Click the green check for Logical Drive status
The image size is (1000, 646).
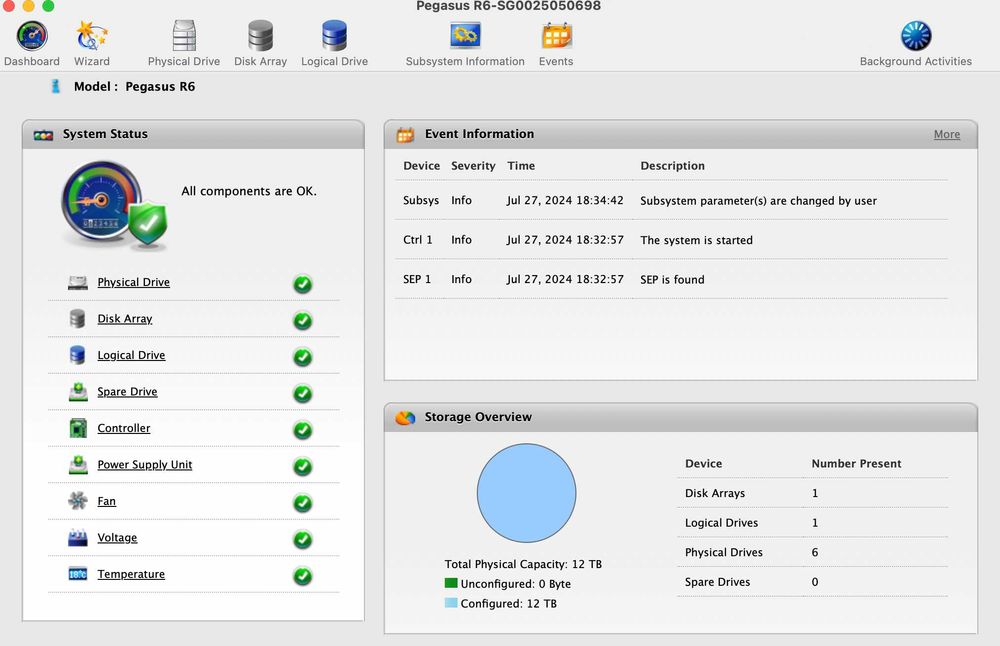click(x=302, y=356)
